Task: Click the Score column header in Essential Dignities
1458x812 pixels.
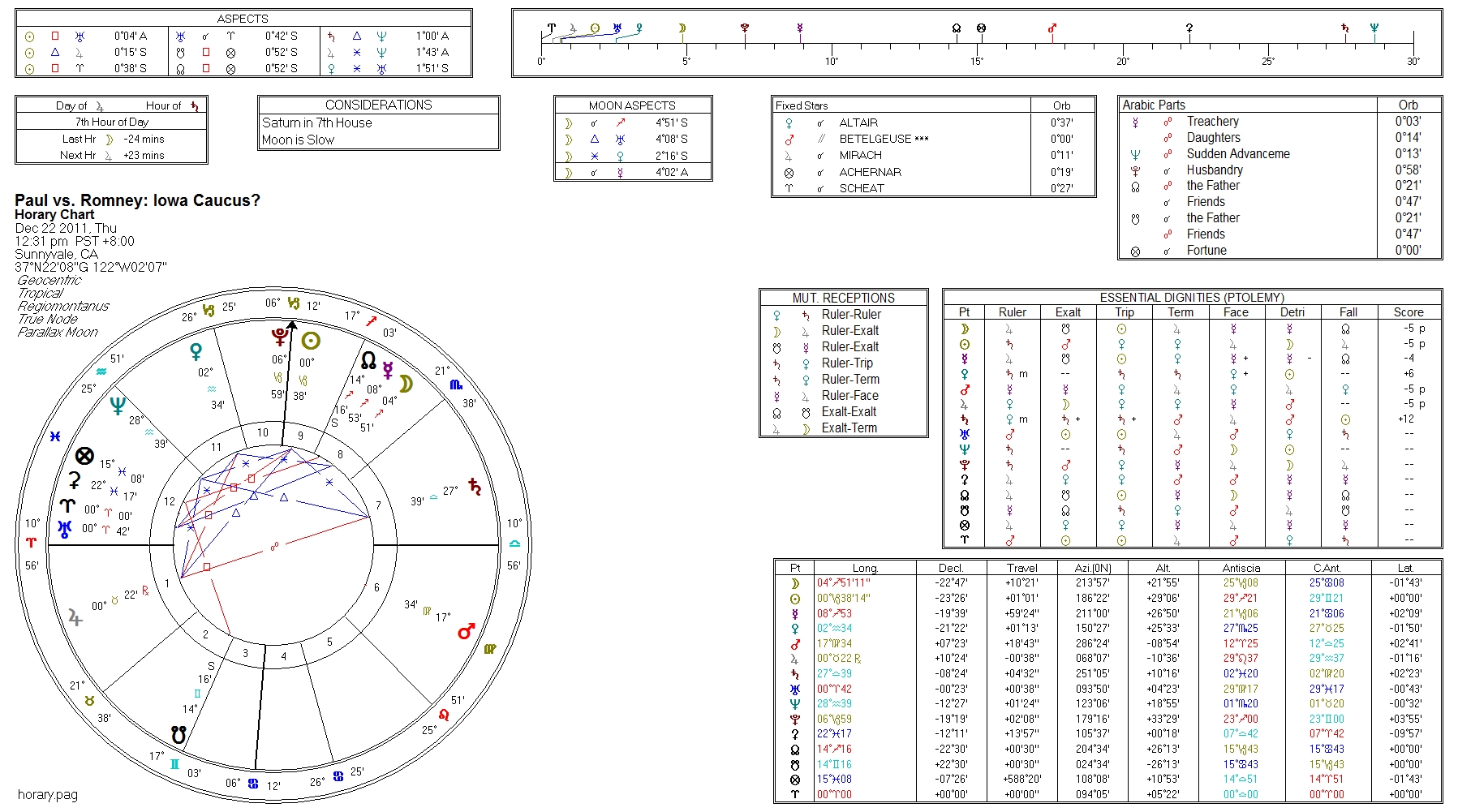Action: click(1409, 312)
